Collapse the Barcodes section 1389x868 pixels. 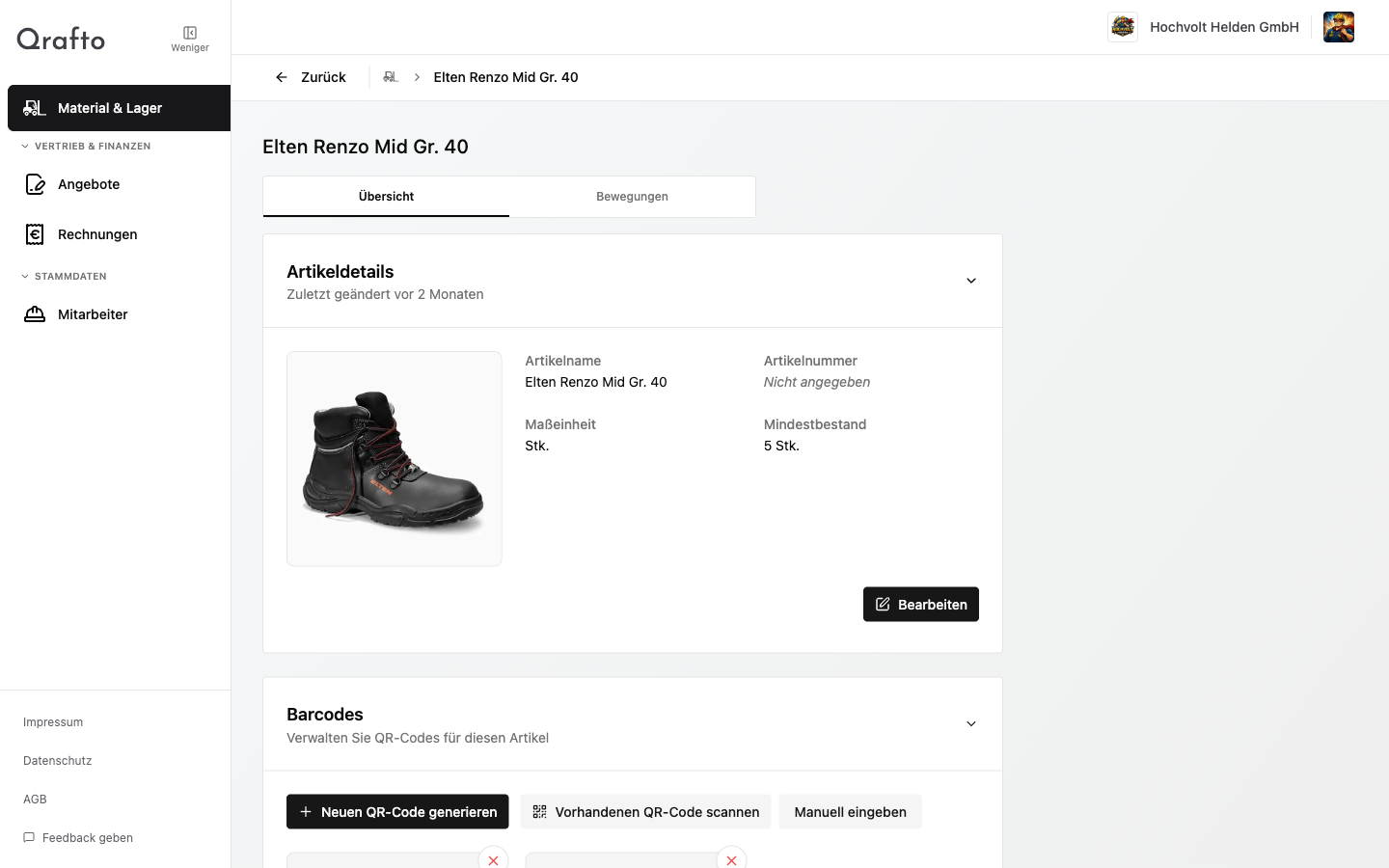click(971, 724)
